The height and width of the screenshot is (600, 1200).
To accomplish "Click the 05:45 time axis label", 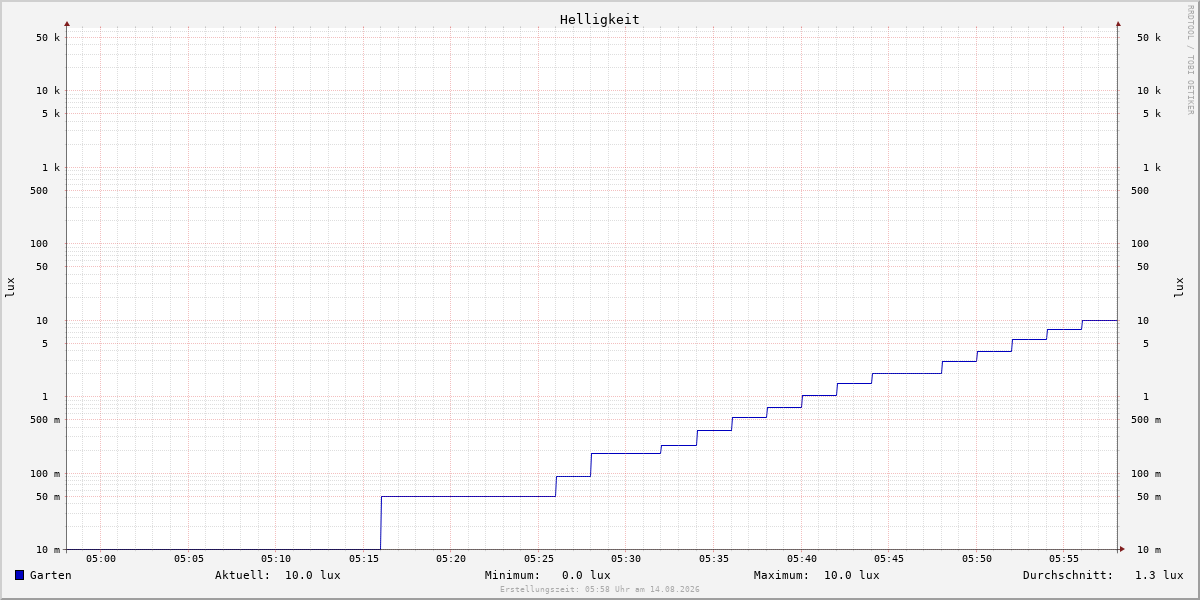I will (889, 559).
